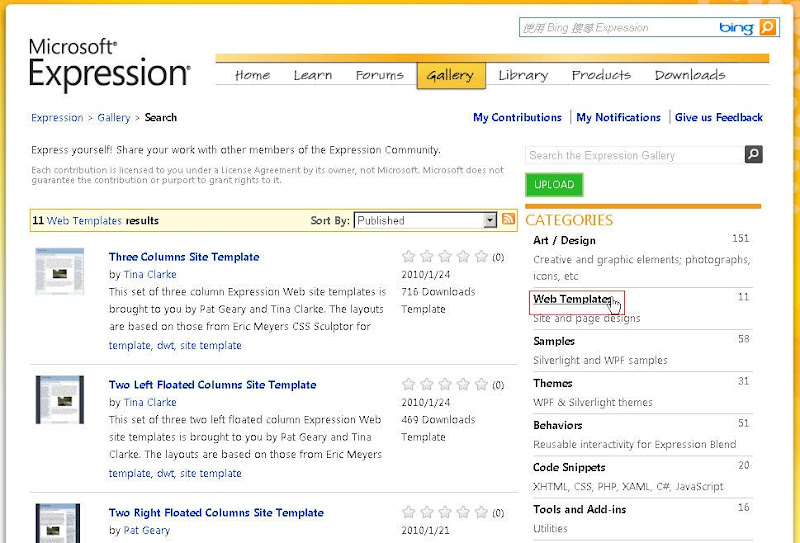Click '469 Downloads' text
This screenshot has width=800, height=543.
(438, 419)
